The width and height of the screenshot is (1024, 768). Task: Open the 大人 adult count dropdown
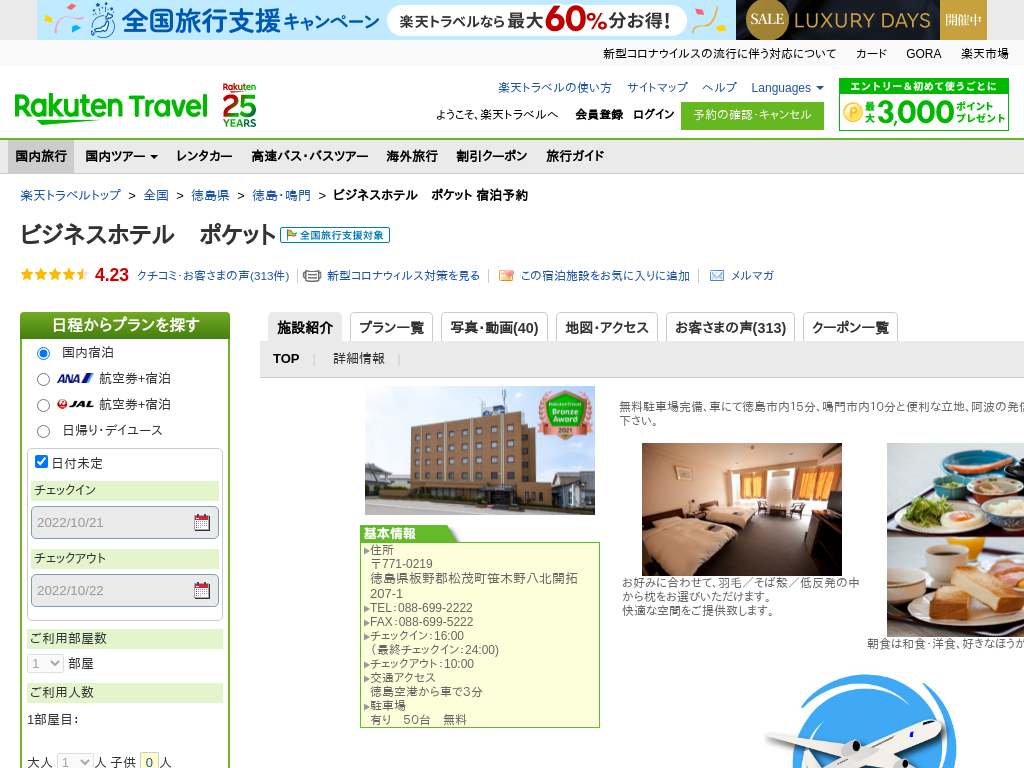click(x=75, y=762)
